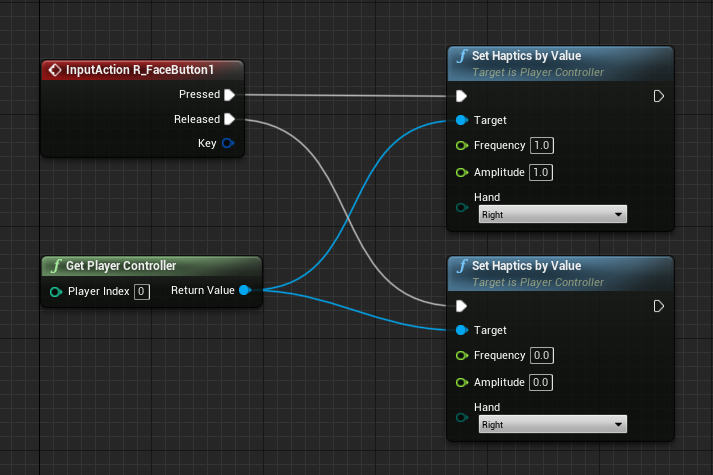
Task: Open the Hand dropdown in bottom haptics node
Action: coord(551,424)
